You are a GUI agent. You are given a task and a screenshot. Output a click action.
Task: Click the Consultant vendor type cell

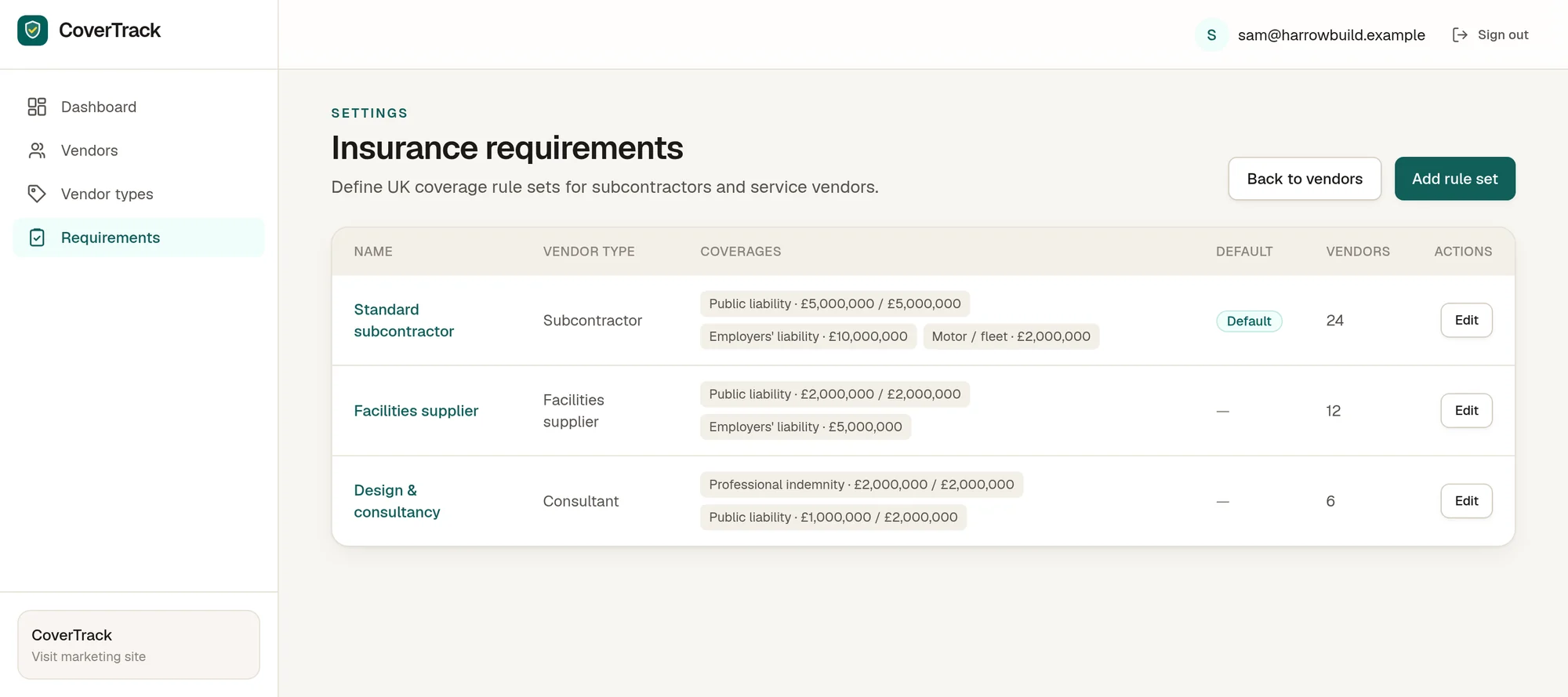click(581, 501)
